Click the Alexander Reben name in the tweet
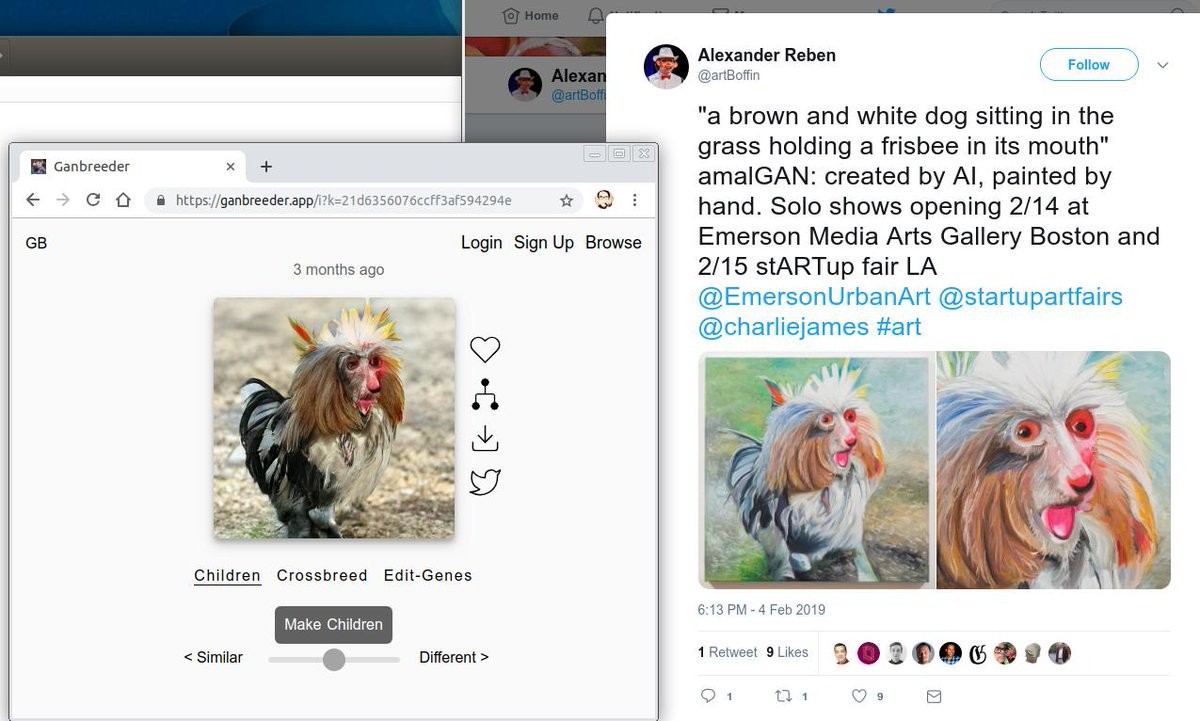The image size is (1200, 721). tap(766, 56)
